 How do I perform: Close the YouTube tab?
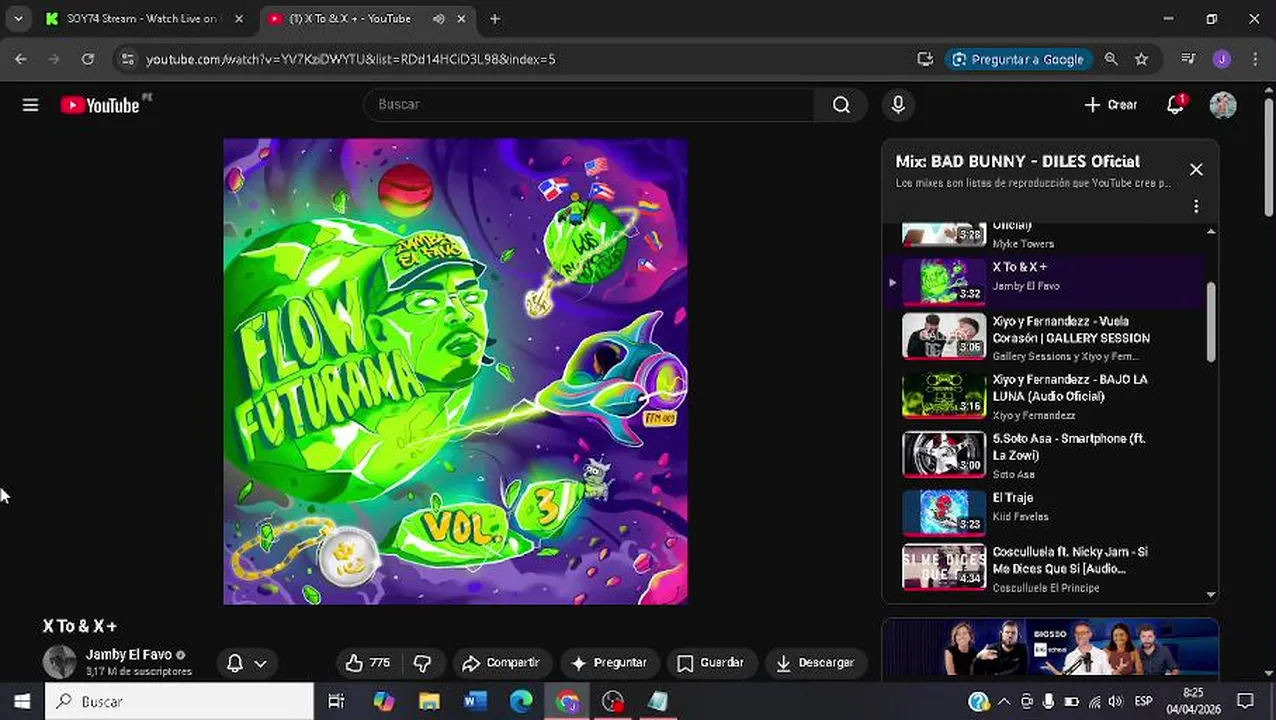click(461, 19)
